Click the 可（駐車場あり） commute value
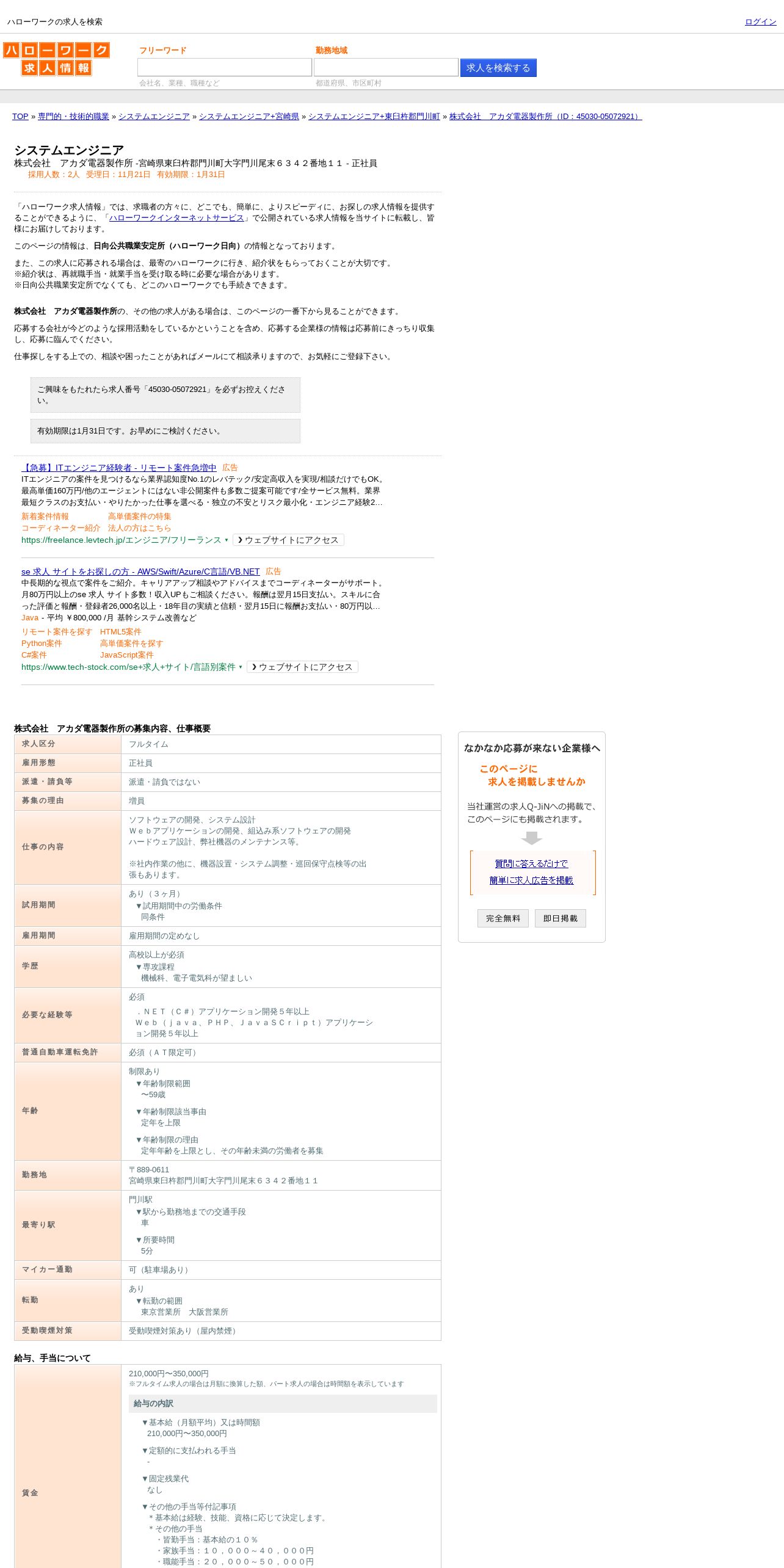 click(161, 1270)
